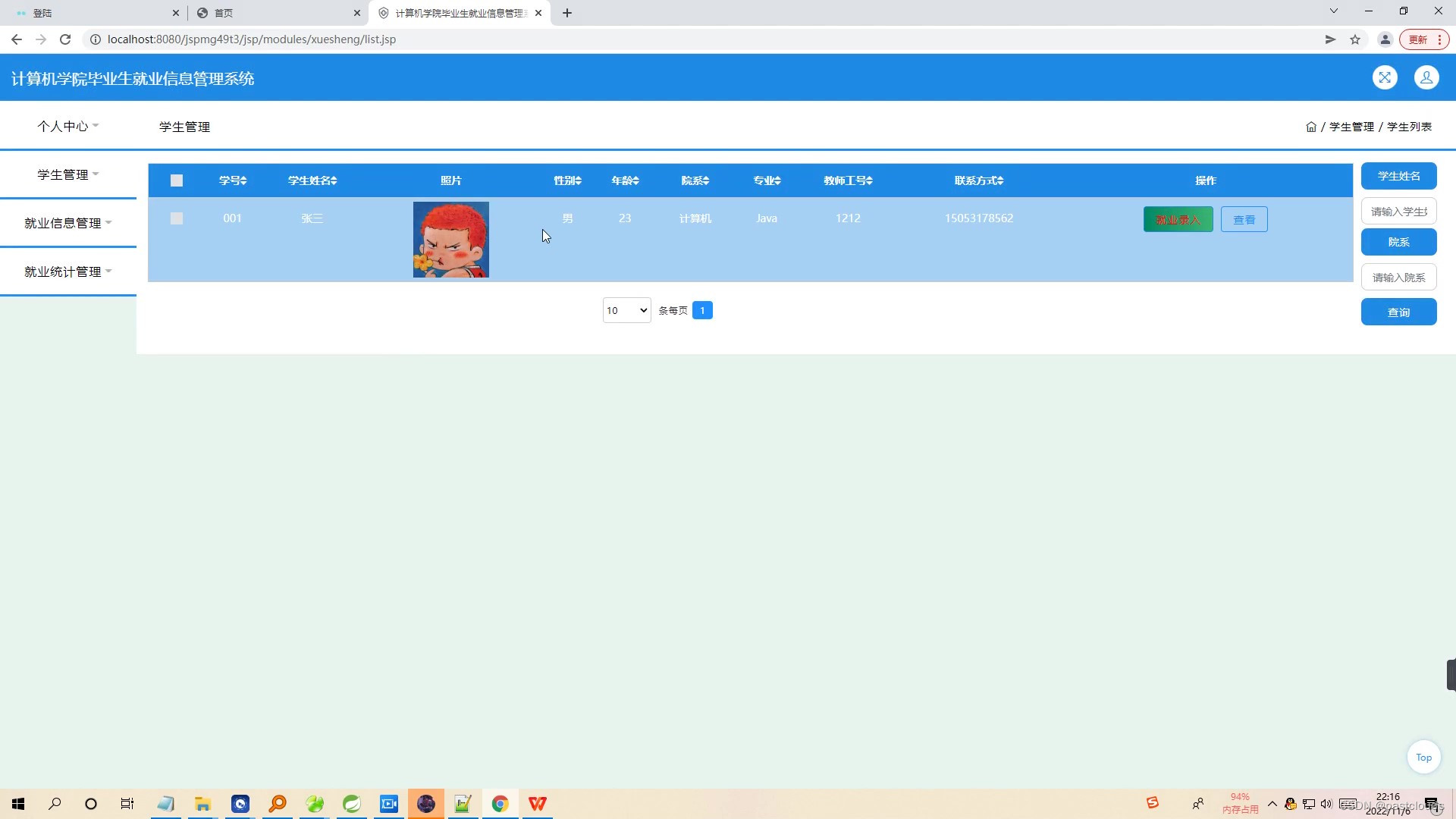Click the circular X icon in the top bar
Screen dimensions: 1456x819
click(x=1385, y=77)
